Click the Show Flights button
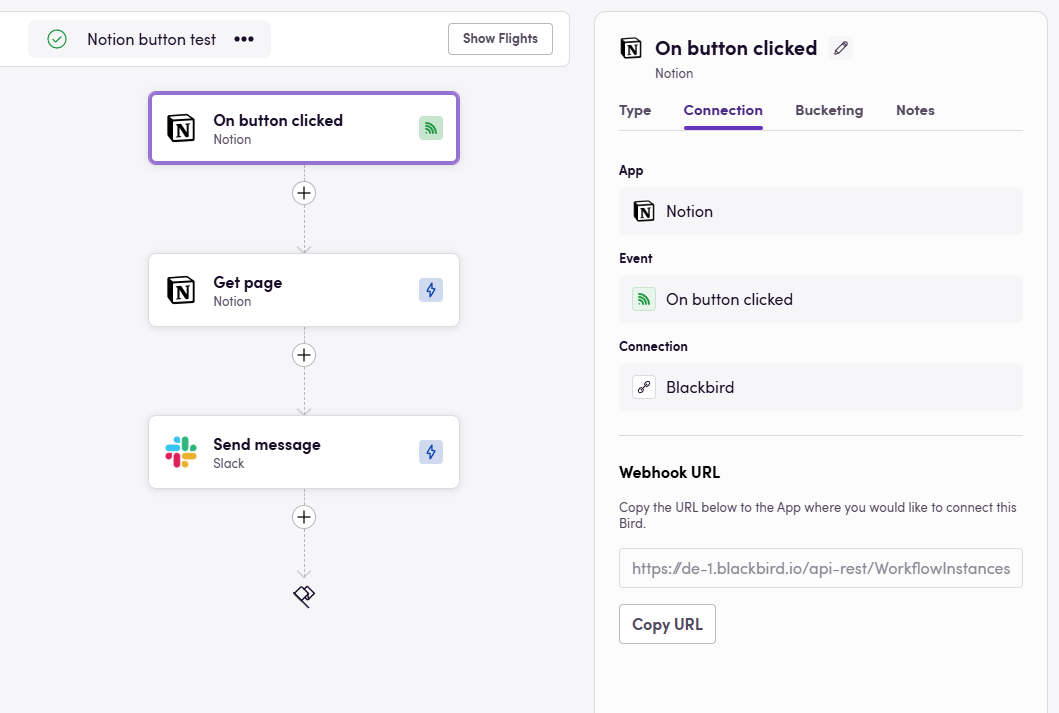This screenshot has width=1059, height=713. click(x=500, y=39)
